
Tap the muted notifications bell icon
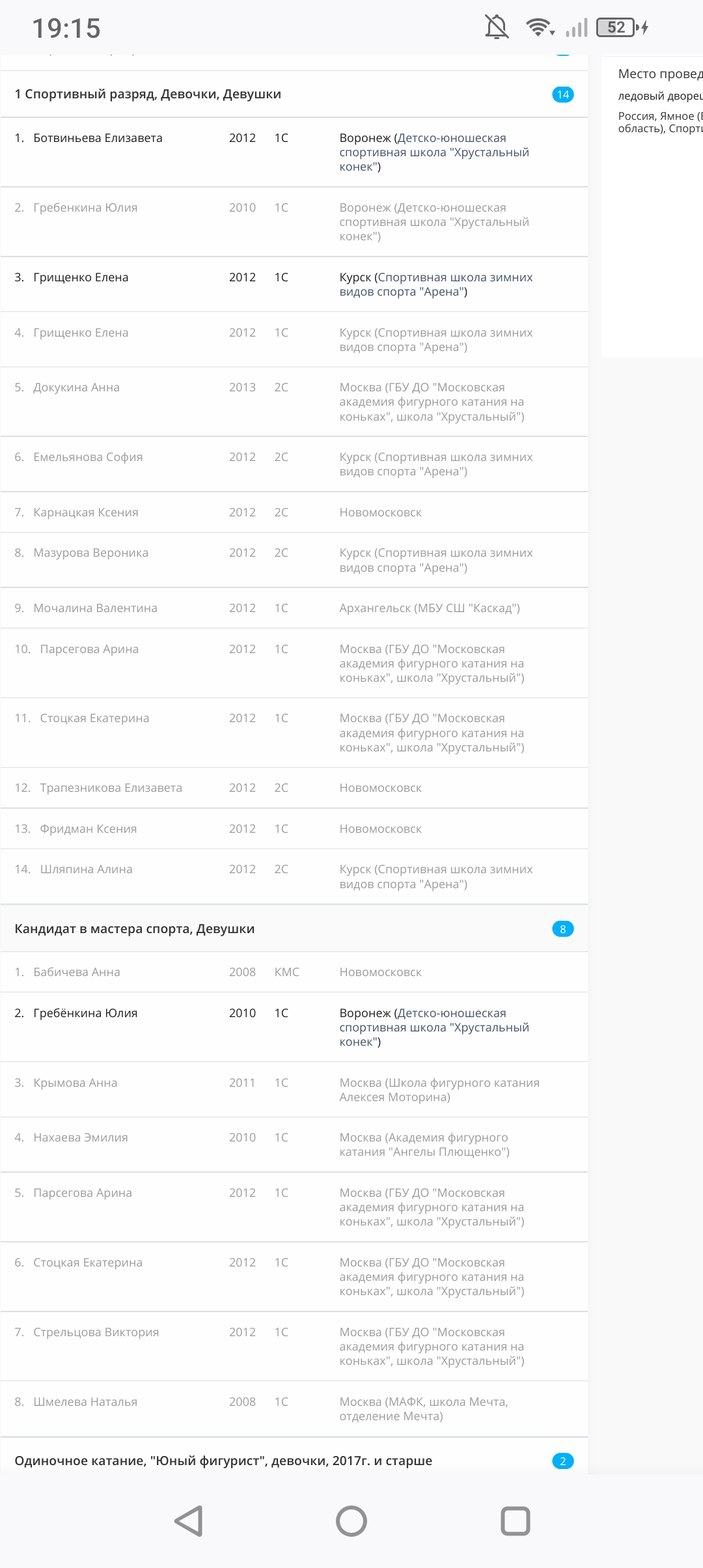(497, 27)
